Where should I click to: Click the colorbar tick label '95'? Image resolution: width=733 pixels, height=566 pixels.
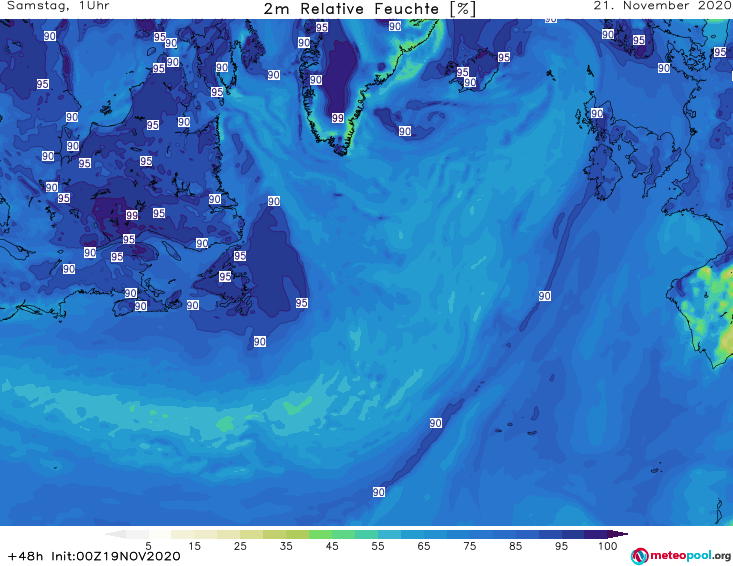561,546
